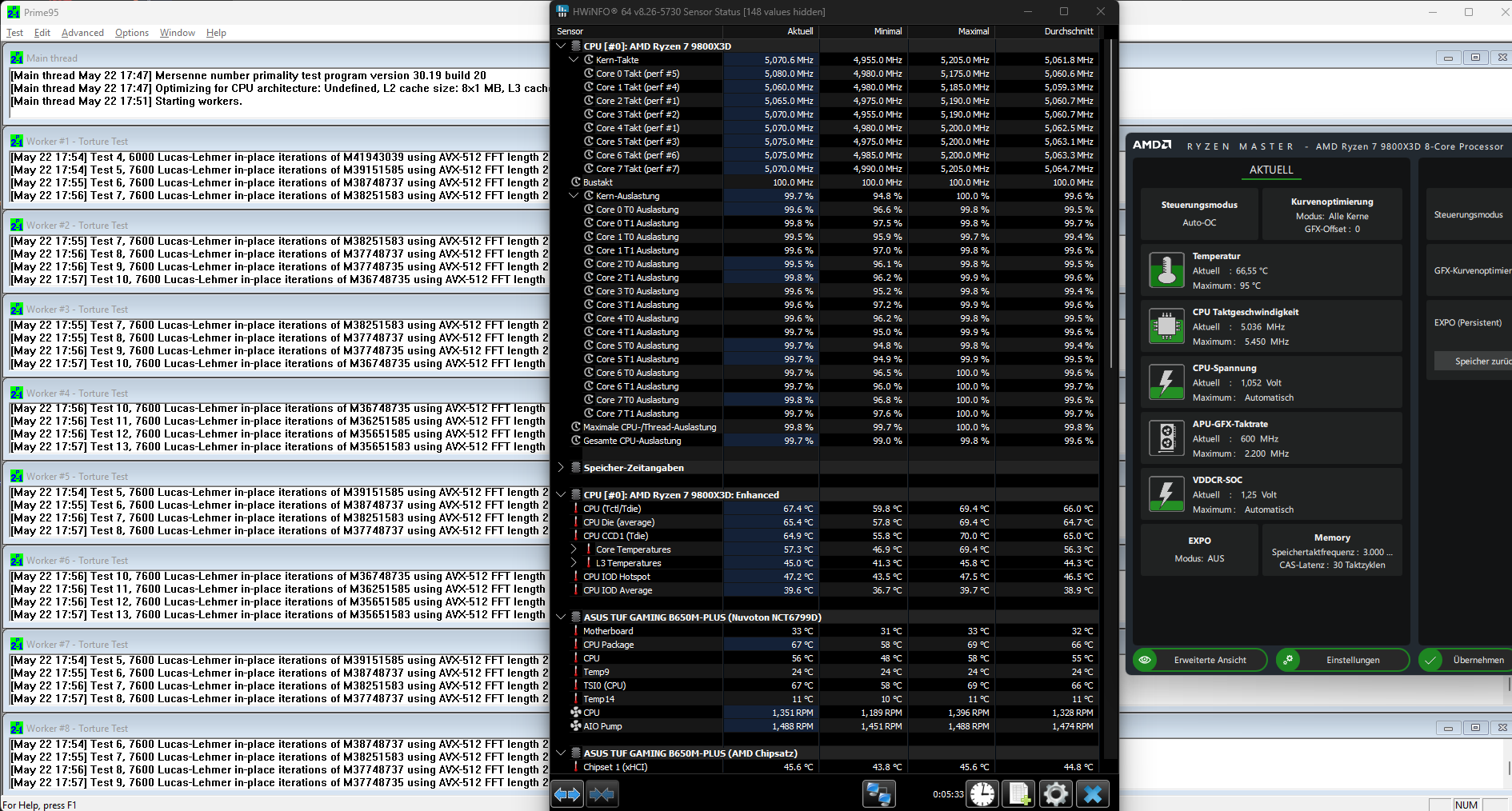Click the Kurvenoptimierung card in Ryzen Master
Viewport: 1512px width, 811px height.
1332,214
